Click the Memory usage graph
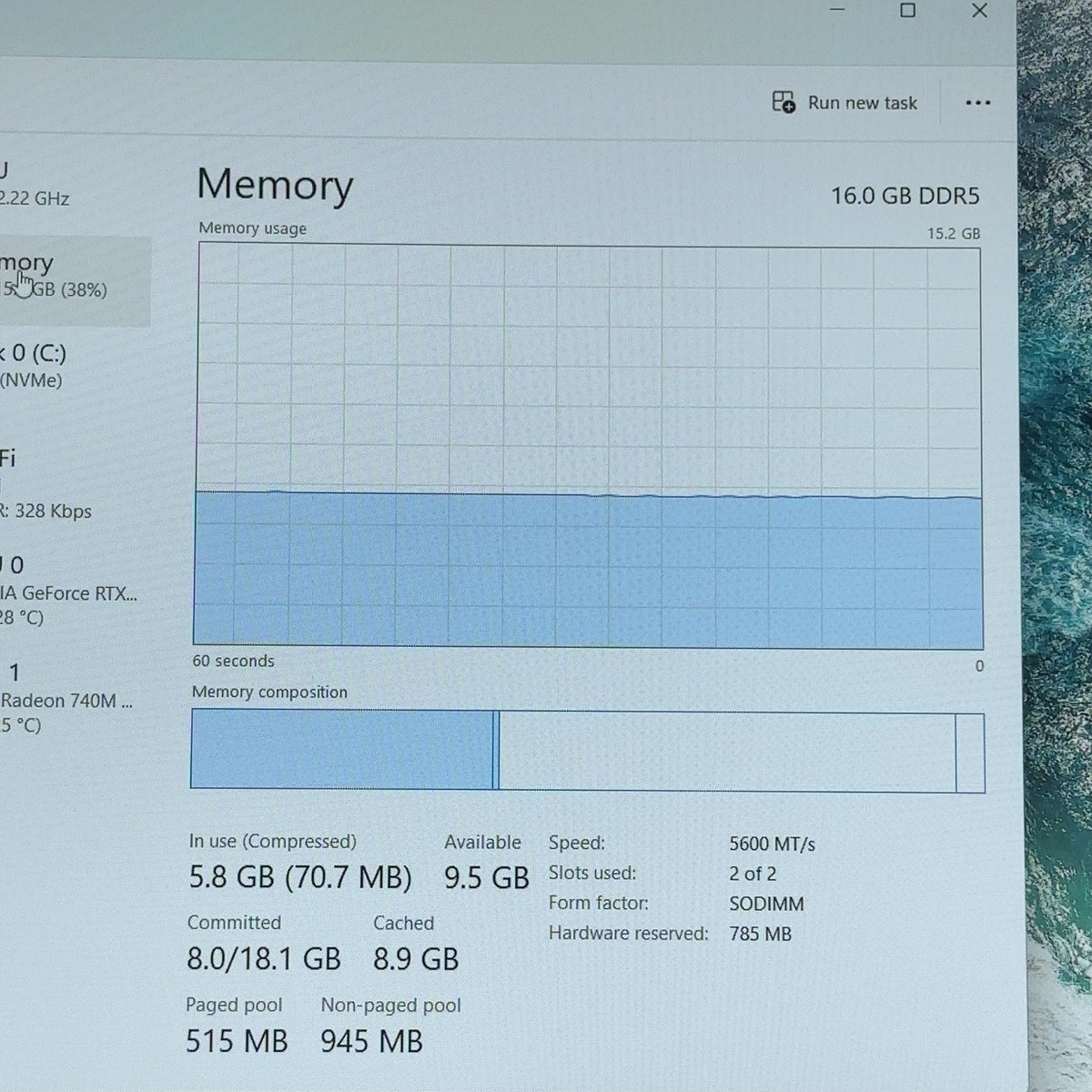Image resolution: width=1092 pixels, height=1092 pixels. pos(589,446)
